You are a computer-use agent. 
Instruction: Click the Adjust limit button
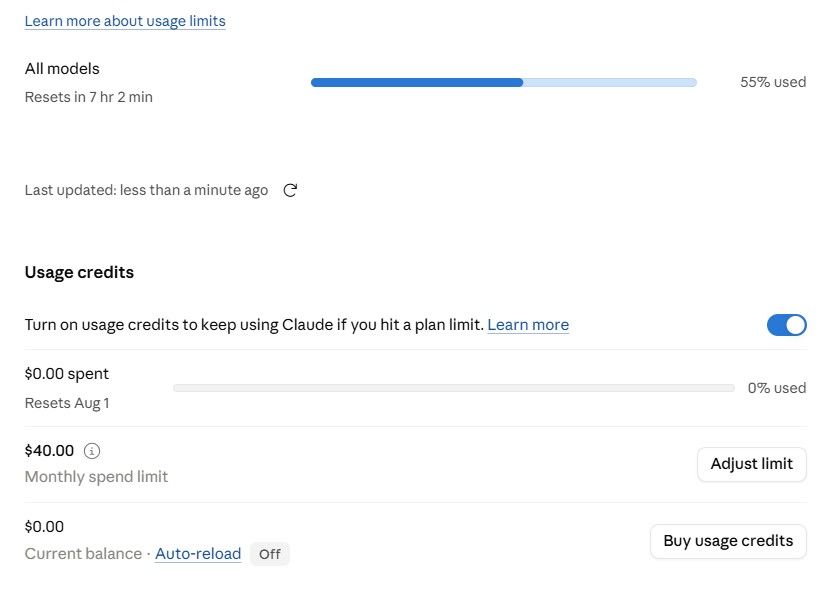(751, 464)
